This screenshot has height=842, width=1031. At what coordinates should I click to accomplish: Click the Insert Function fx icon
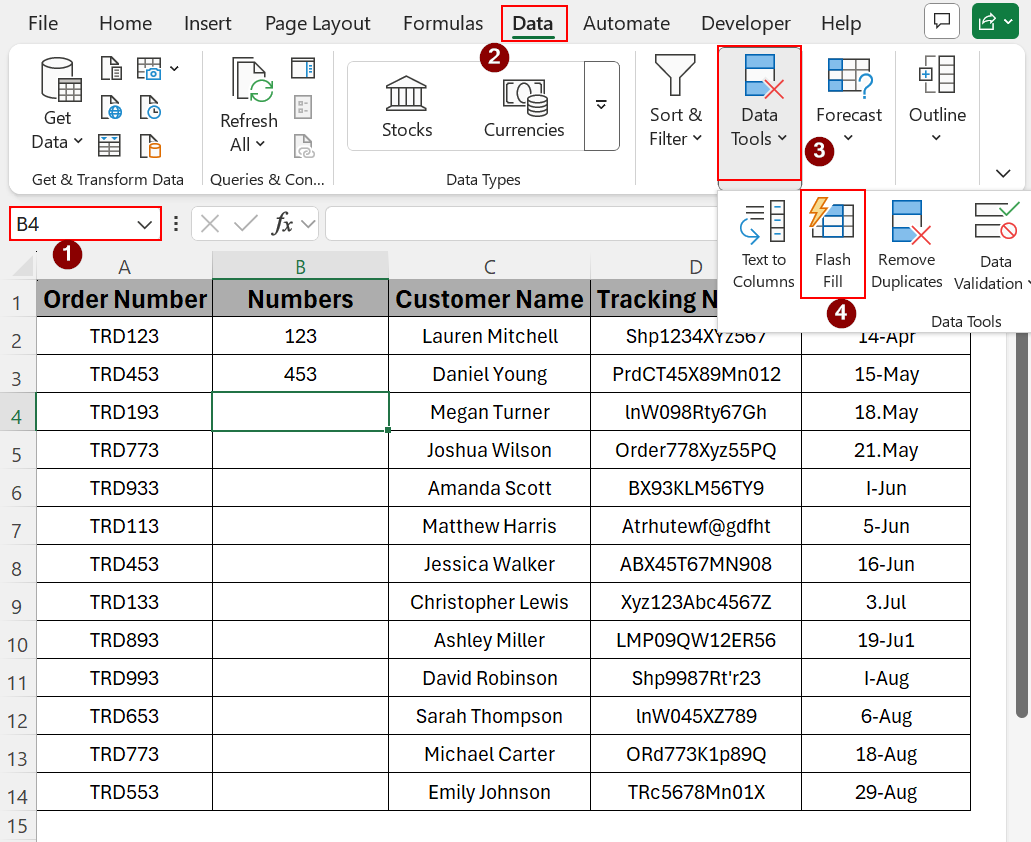283,224
